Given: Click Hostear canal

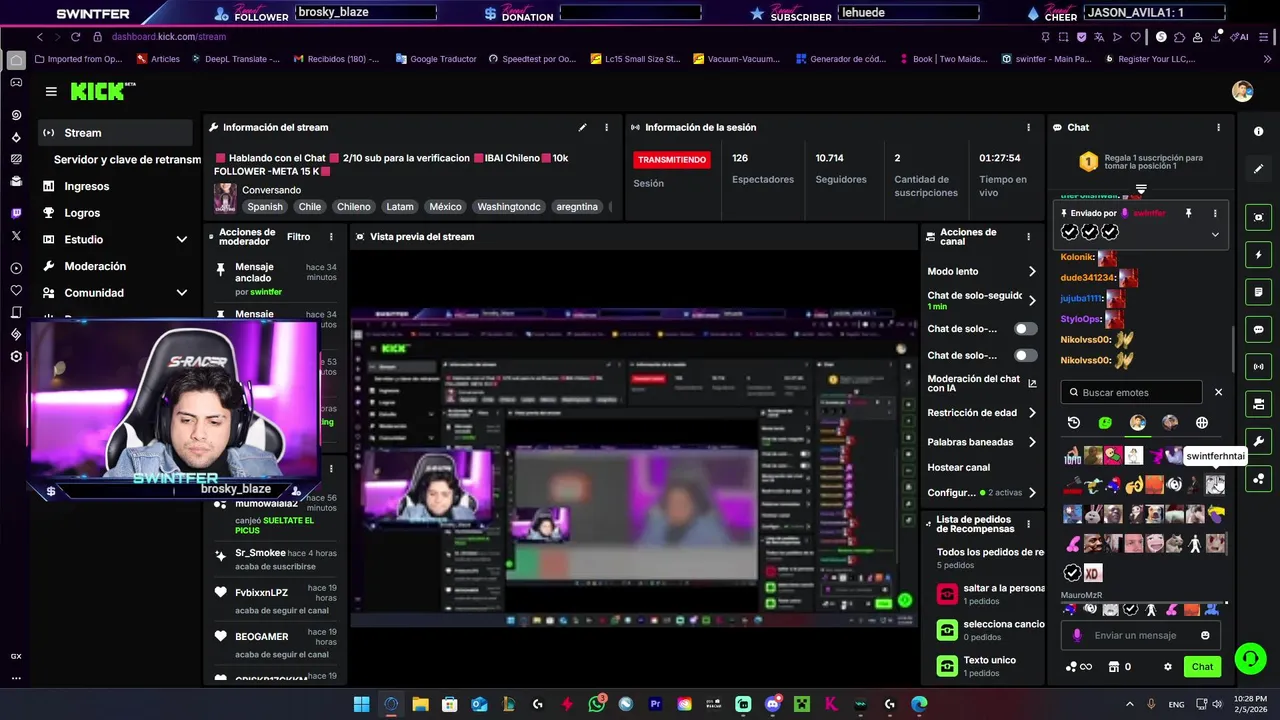Looking at the screenshot, I should pyautogui.click(x=958, y=467).
